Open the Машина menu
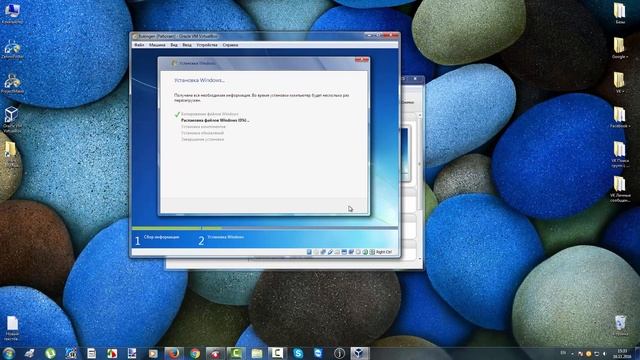This screenshot has height=360, width=640. tap(157, 45)
